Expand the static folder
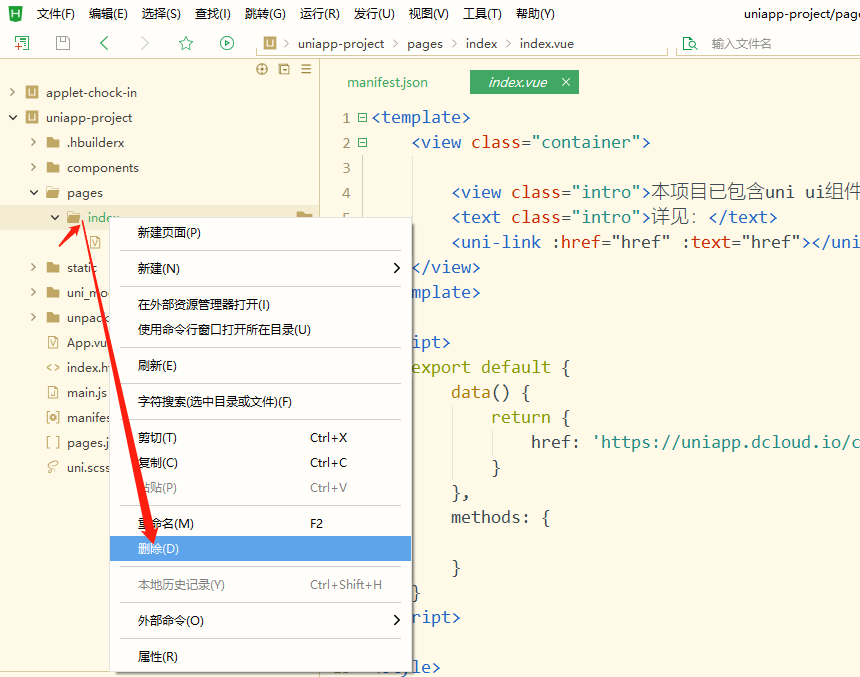 pyautogui.click(x=33, y=267)
